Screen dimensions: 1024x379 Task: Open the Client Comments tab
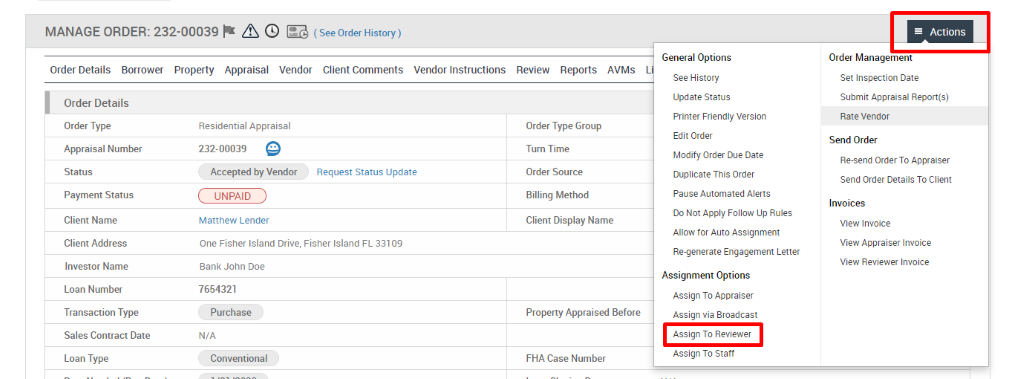point(363,70)
